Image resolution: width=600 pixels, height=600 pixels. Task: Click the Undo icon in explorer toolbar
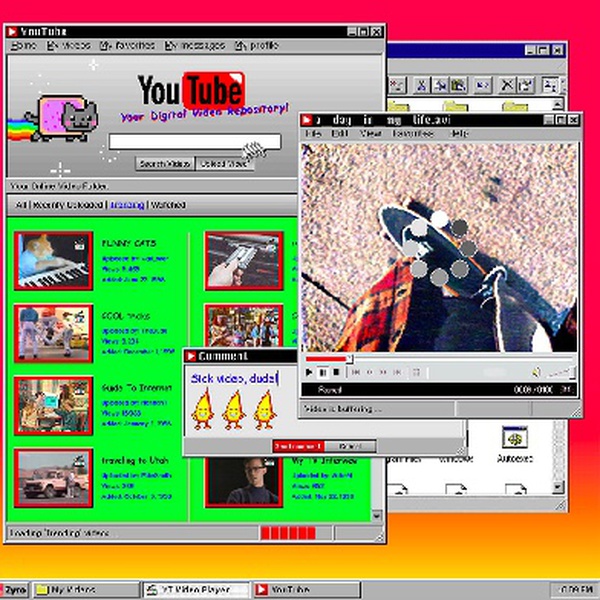pyautogui.click(x=483, y=85)
